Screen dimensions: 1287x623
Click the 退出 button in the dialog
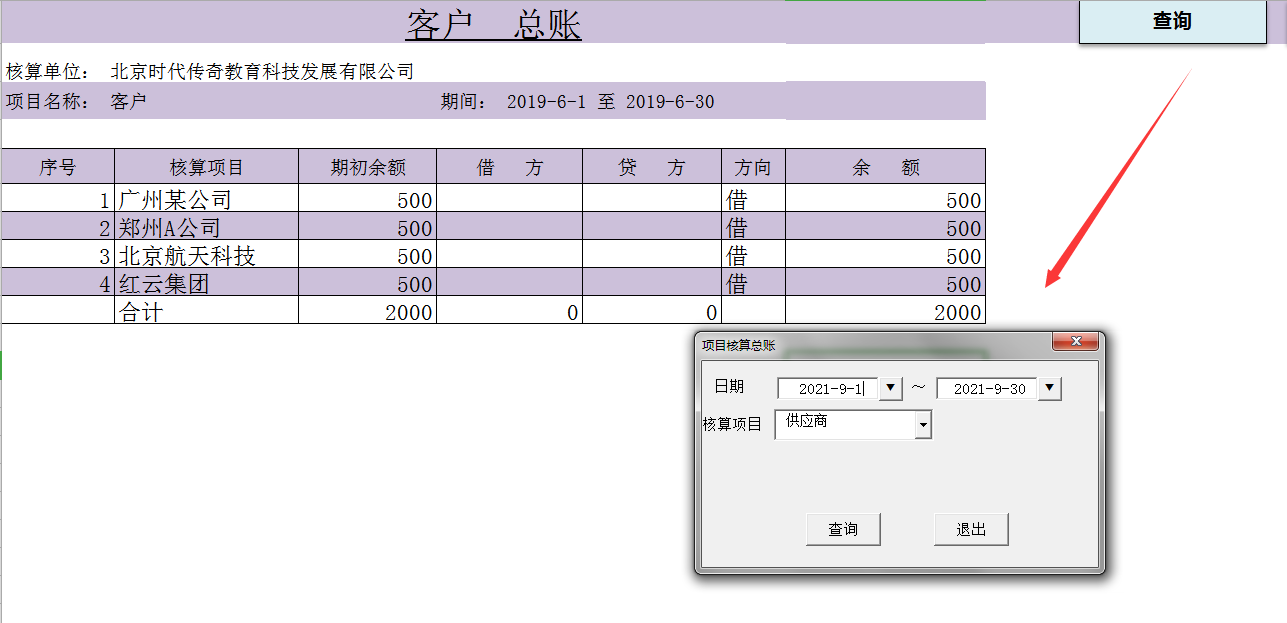point(970,529)
